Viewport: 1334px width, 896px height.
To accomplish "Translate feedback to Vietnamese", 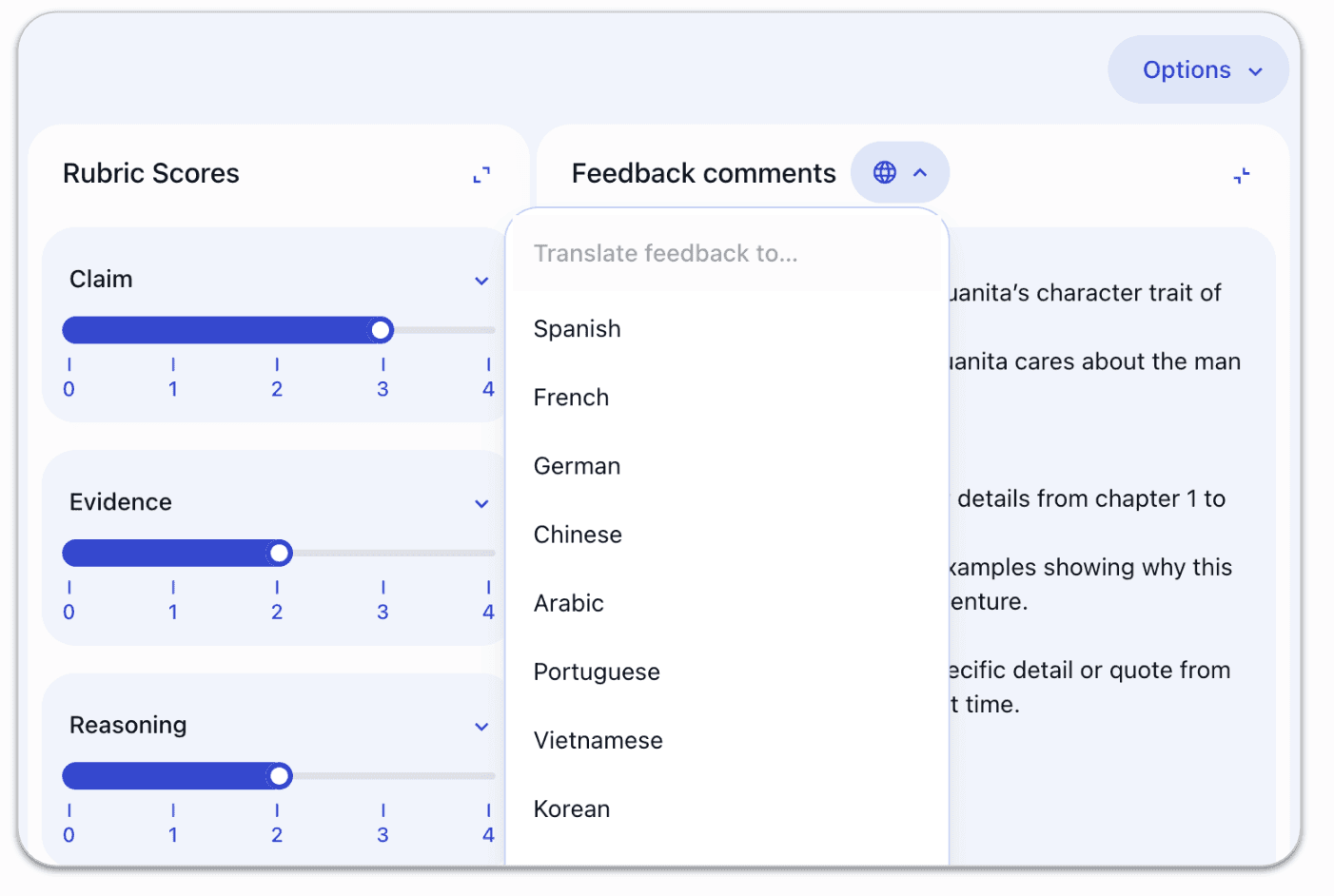I will point(598,740).
